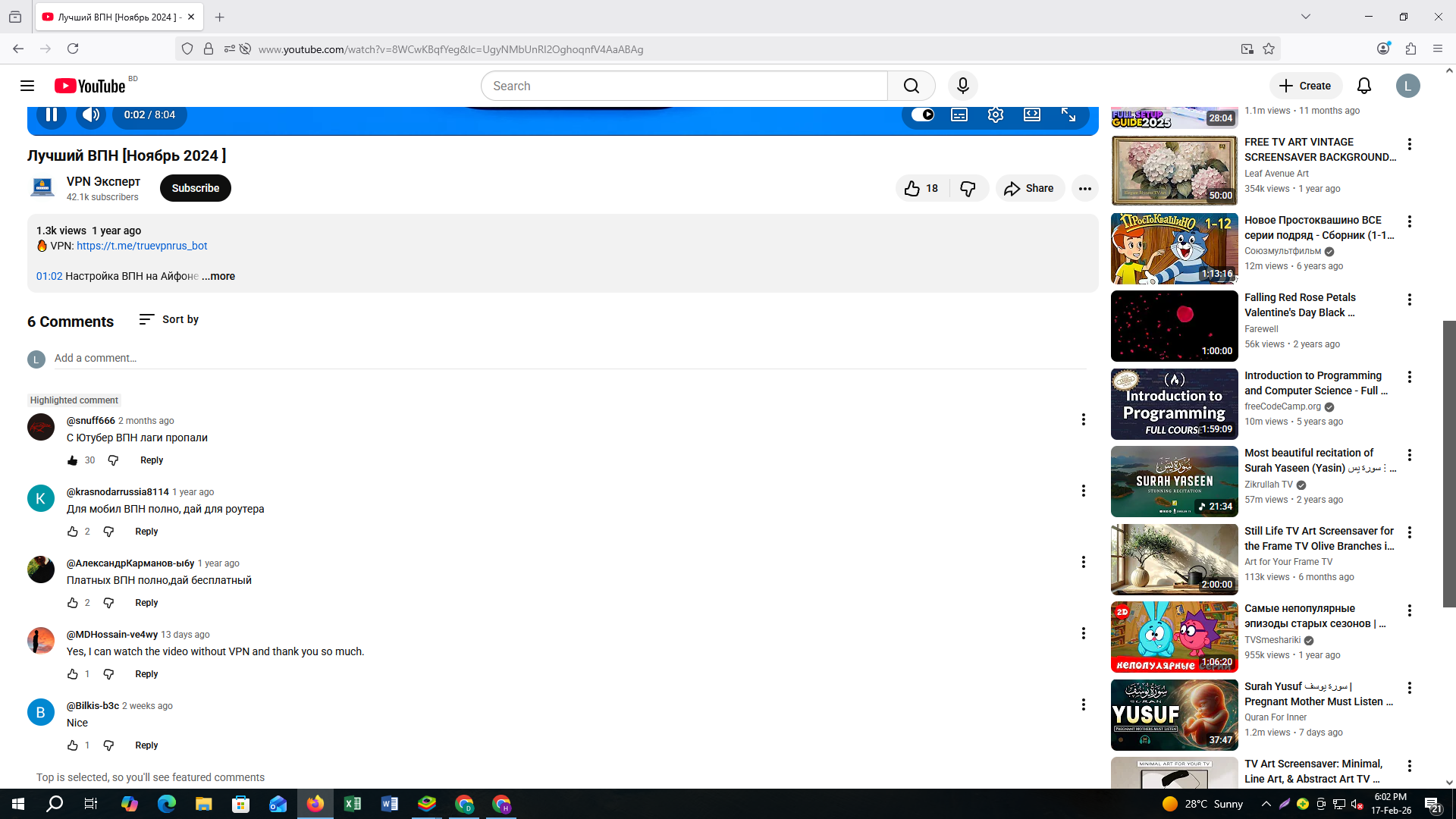Open more actions menu beside Share
Viewport: 1456px width, 819px height.
tap(1085, 188)
